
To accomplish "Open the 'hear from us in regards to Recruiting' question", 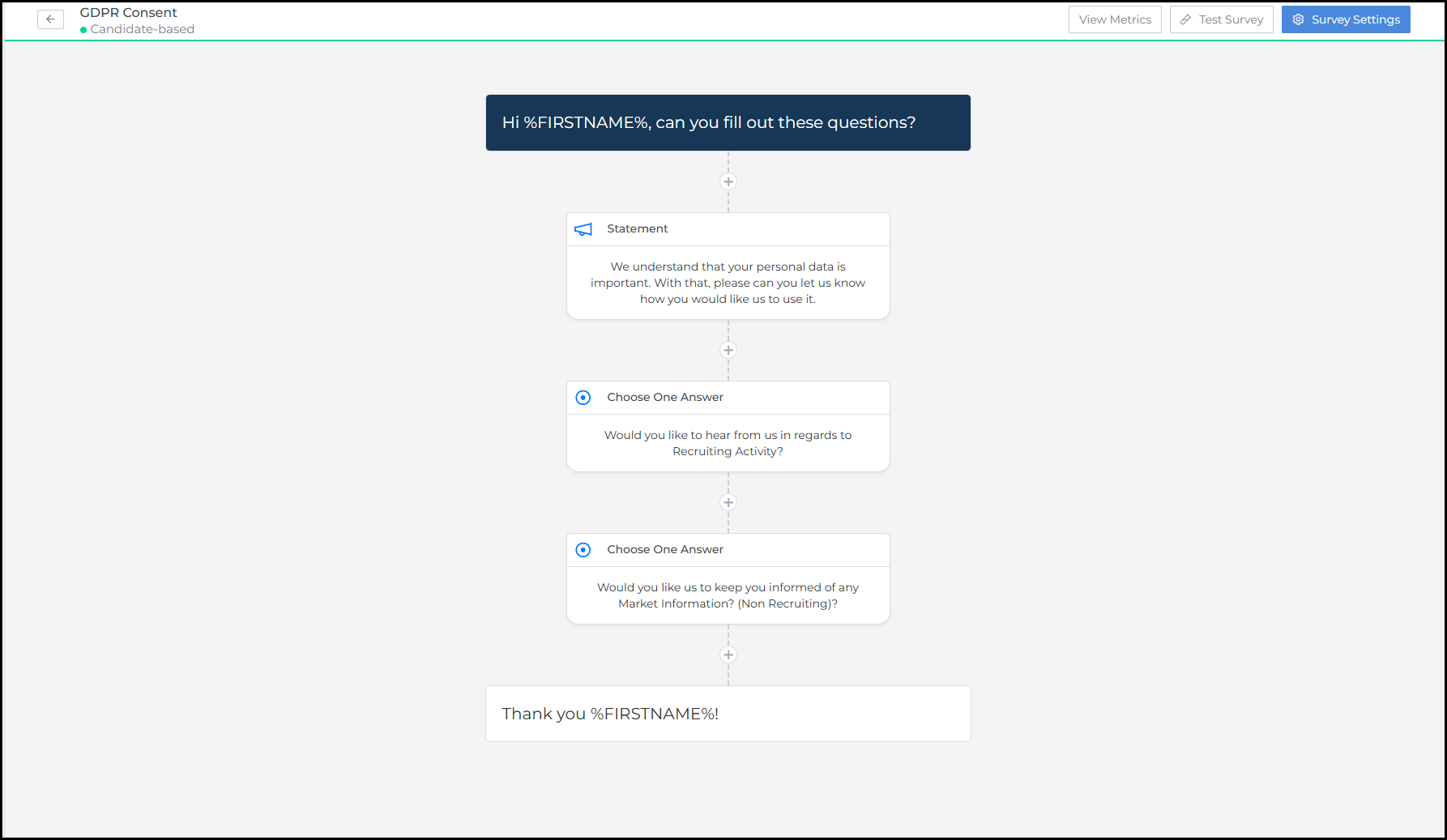I will 728,443.
